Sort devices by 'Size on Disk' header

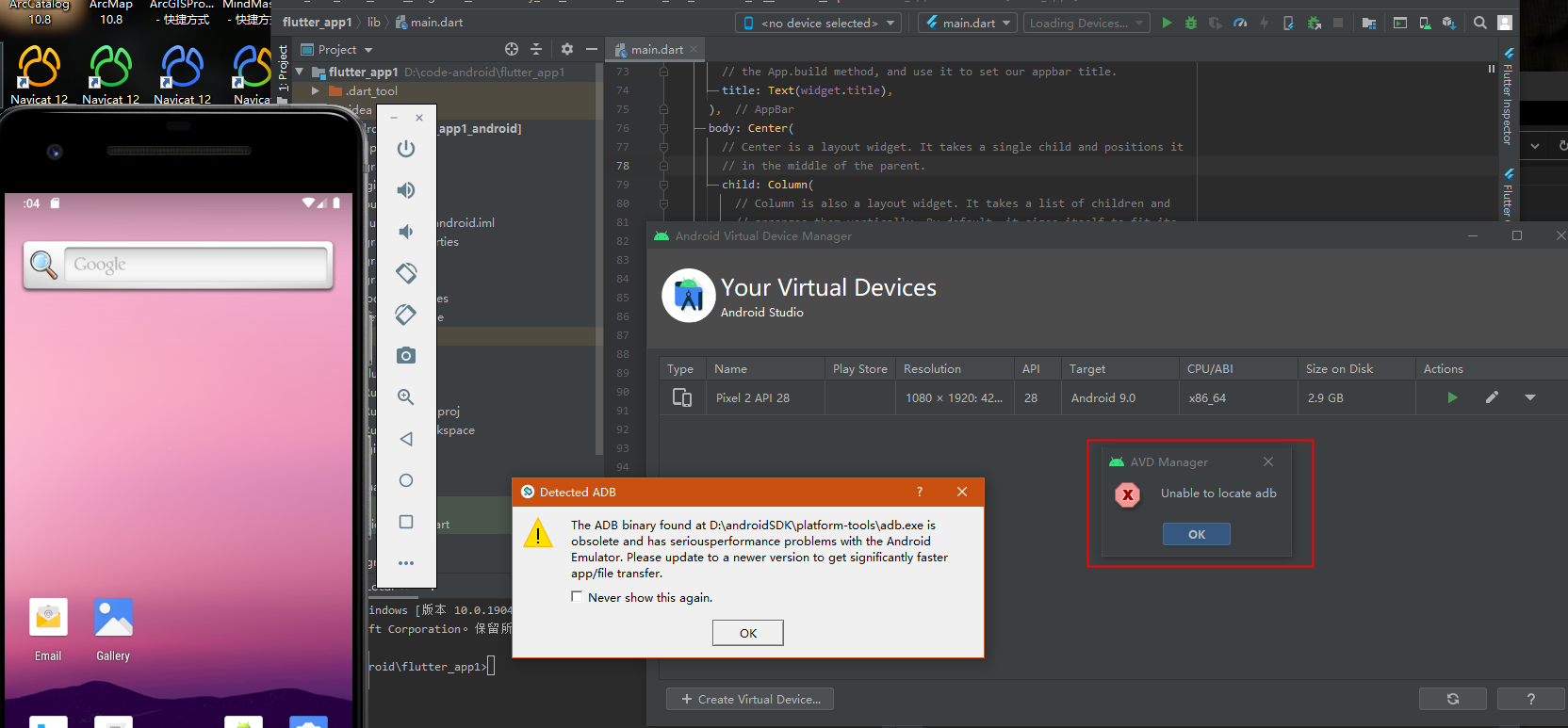click(x=1356, y=368)
